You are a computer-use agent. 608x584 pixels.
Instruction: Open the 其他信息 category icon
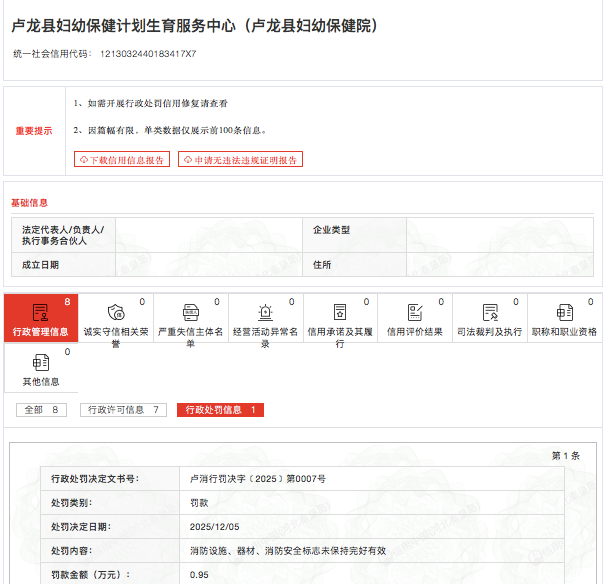click(x=40, y=362)
